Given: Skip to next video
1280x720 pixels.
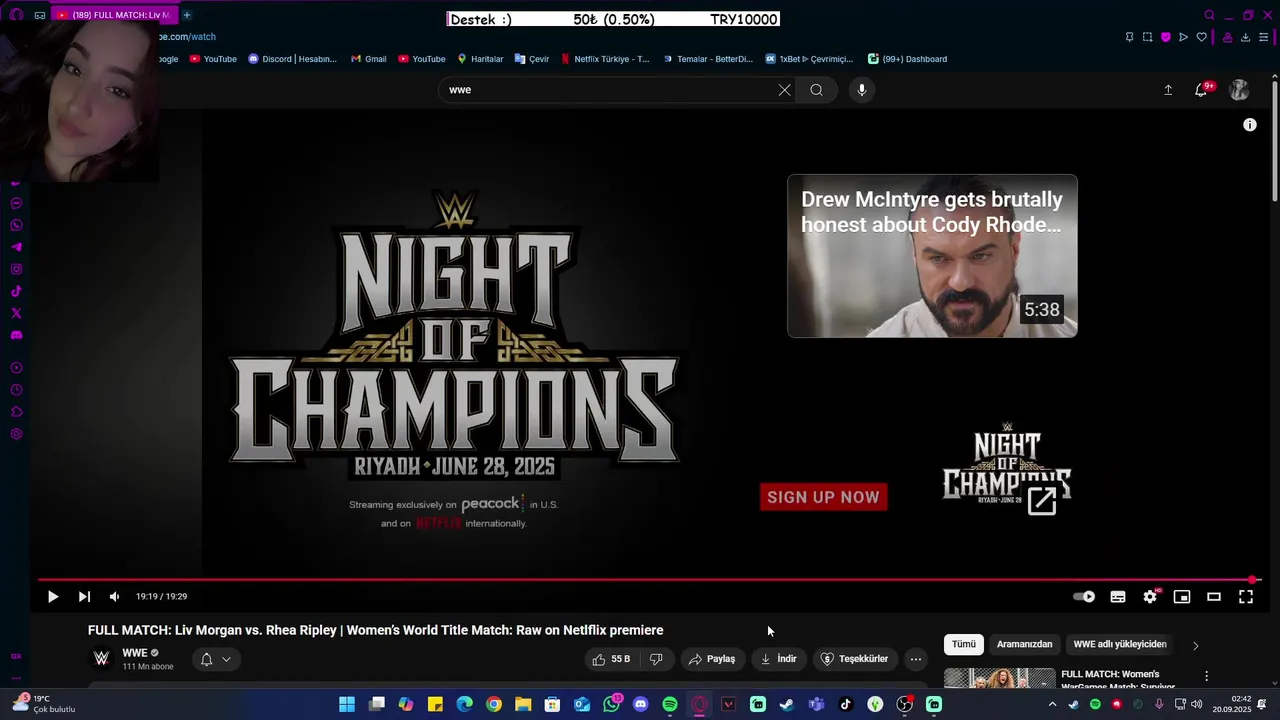Looking at the screenshot, I should [84, 597].
